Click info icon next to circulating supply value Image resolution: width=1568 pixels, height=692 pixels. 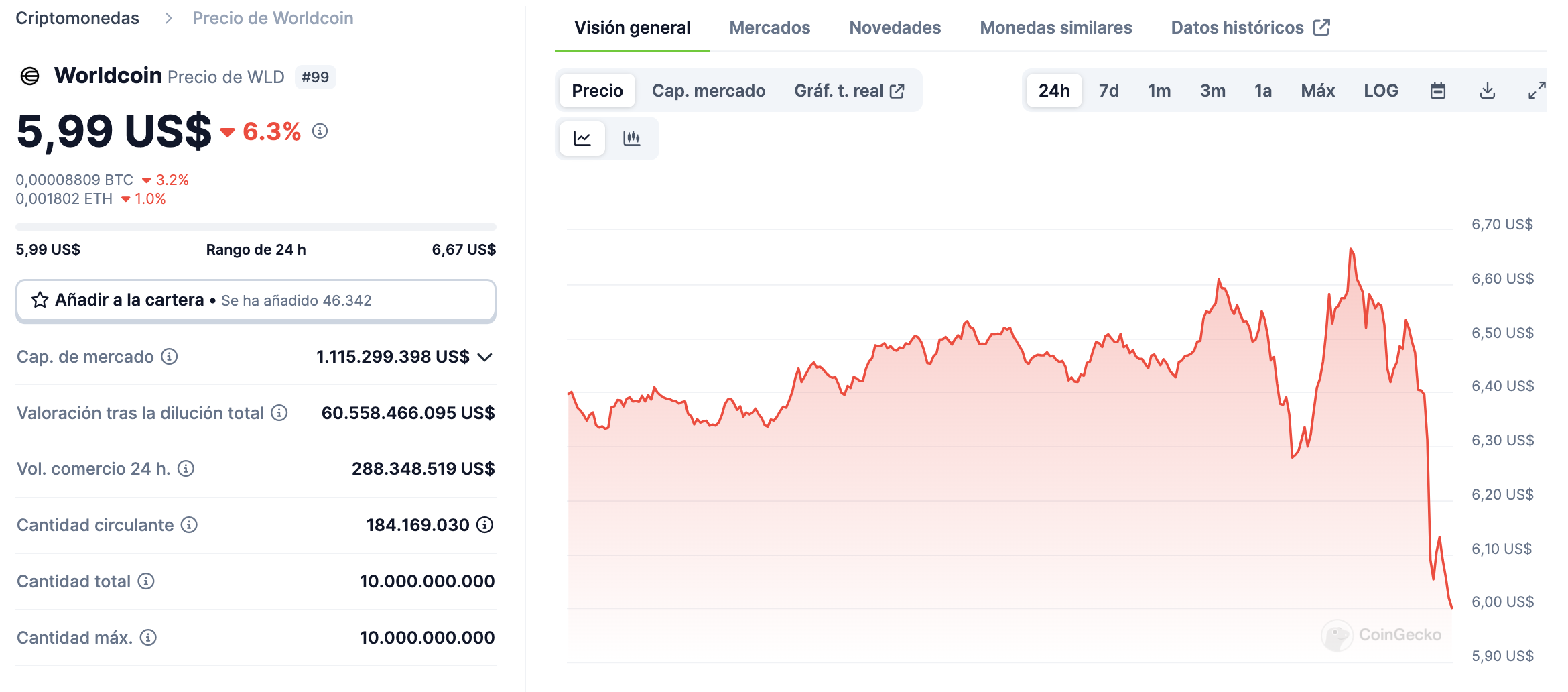(484, 525)
